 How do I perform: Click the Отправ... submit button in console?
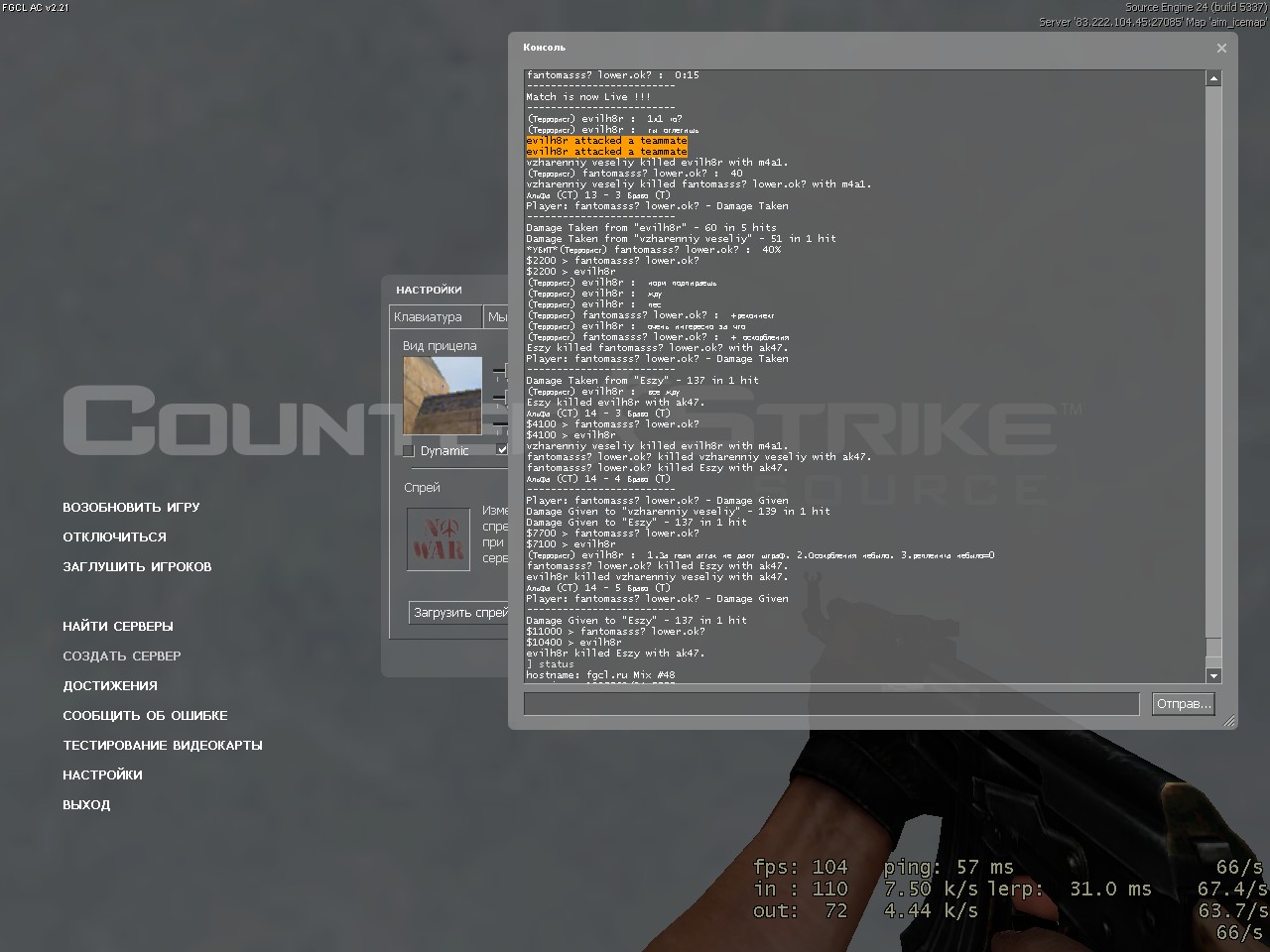[1184, 704]
